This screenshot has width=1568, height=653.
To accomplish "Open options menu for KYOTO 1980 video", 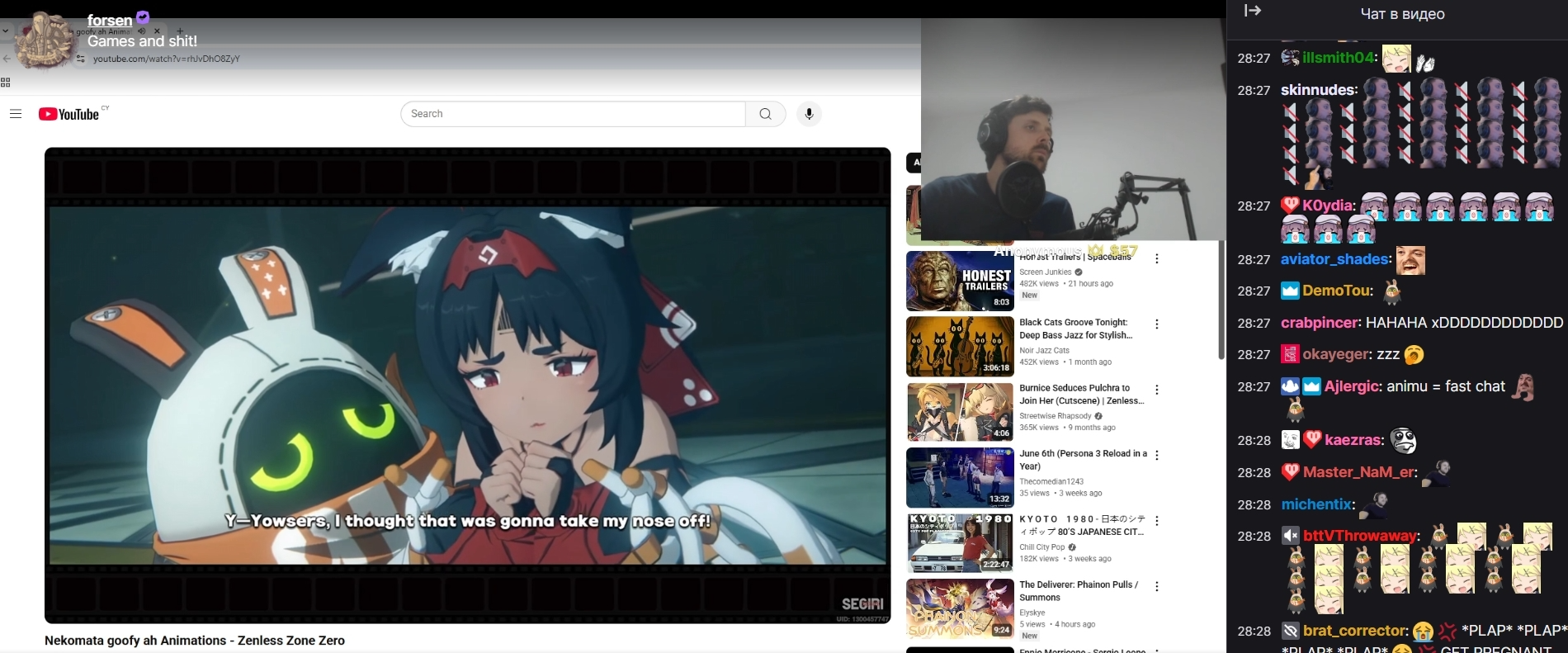I will (1157, 521).
